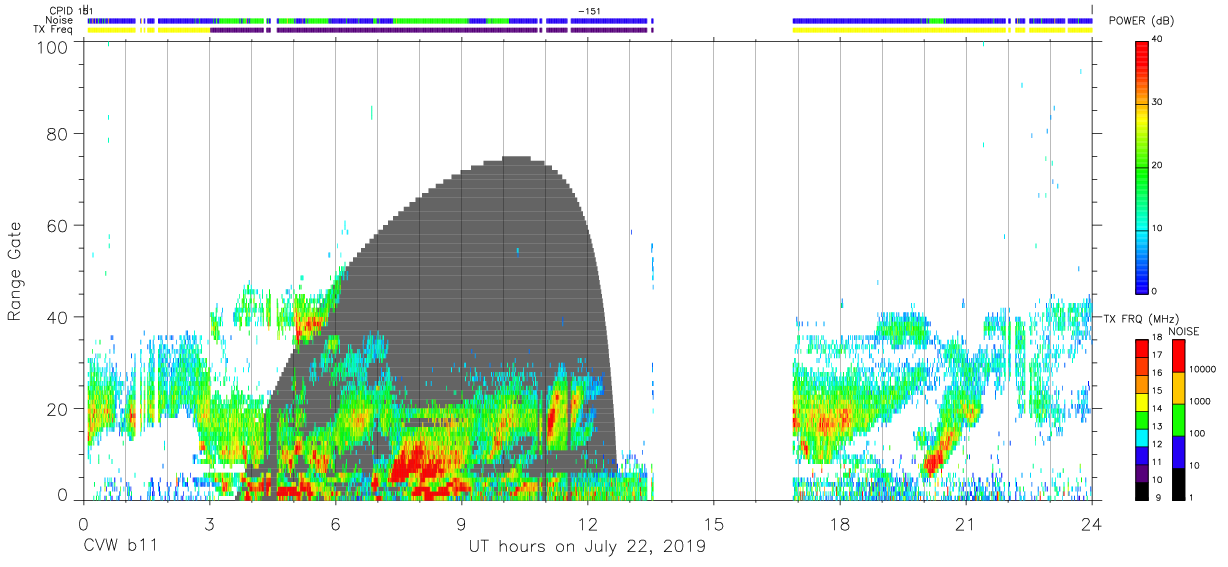Click the POWER (dB) colorbar label

point(1141,21)
